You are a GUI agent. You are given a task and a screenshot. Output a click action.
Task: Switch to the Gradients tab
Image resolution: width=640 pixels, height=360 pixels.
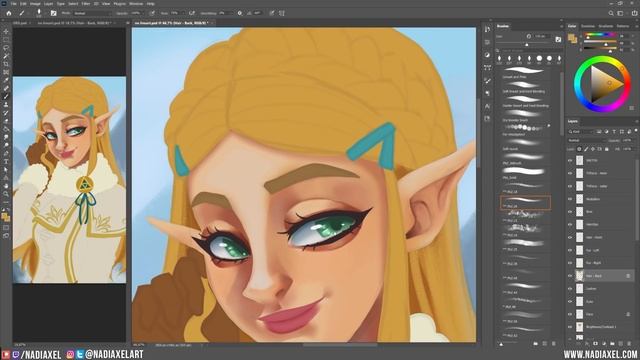(606, 26)
